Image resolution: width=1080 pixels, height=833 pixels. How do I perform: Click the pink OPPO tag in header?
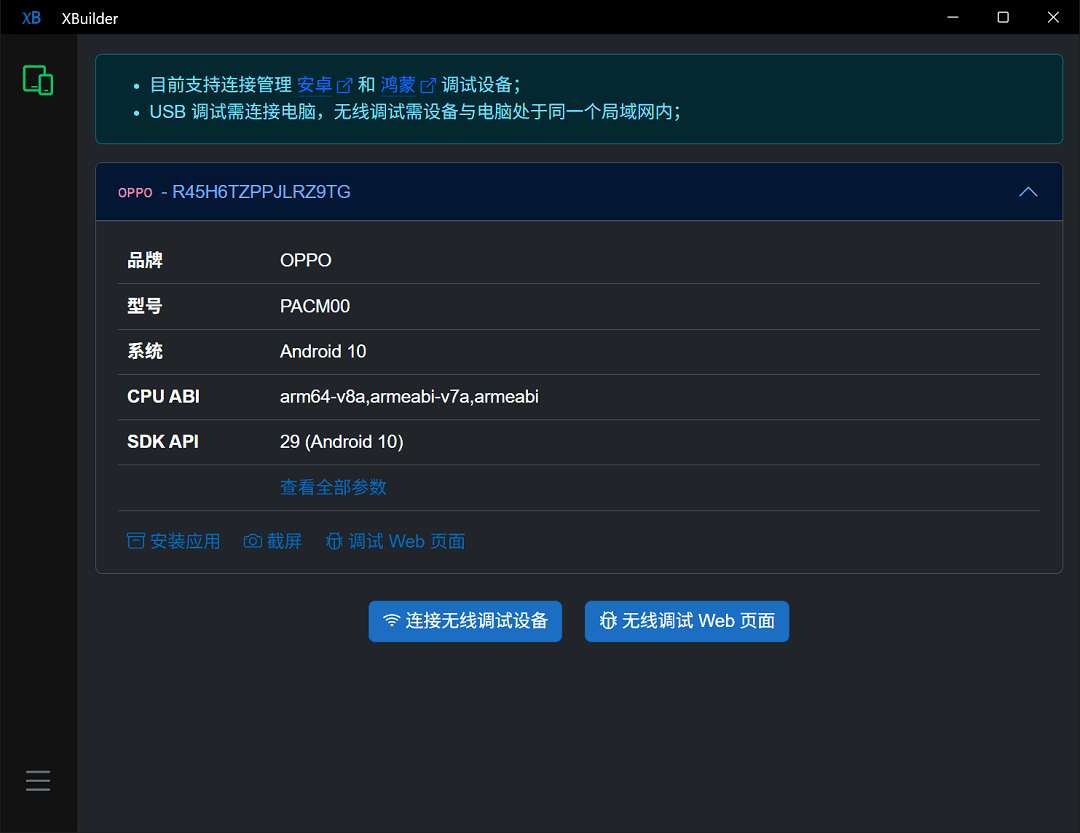[x=135, y=193]
